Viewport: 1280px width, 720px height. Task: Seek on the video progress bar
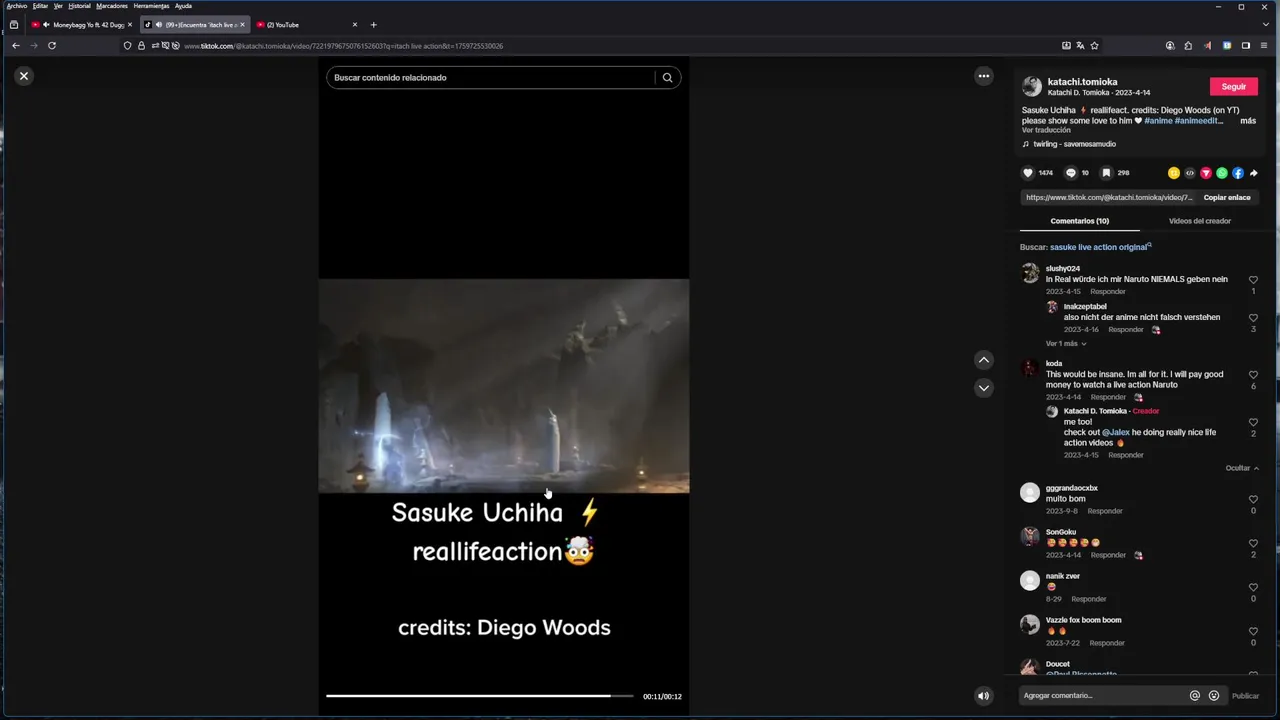[x=480, y=696]
